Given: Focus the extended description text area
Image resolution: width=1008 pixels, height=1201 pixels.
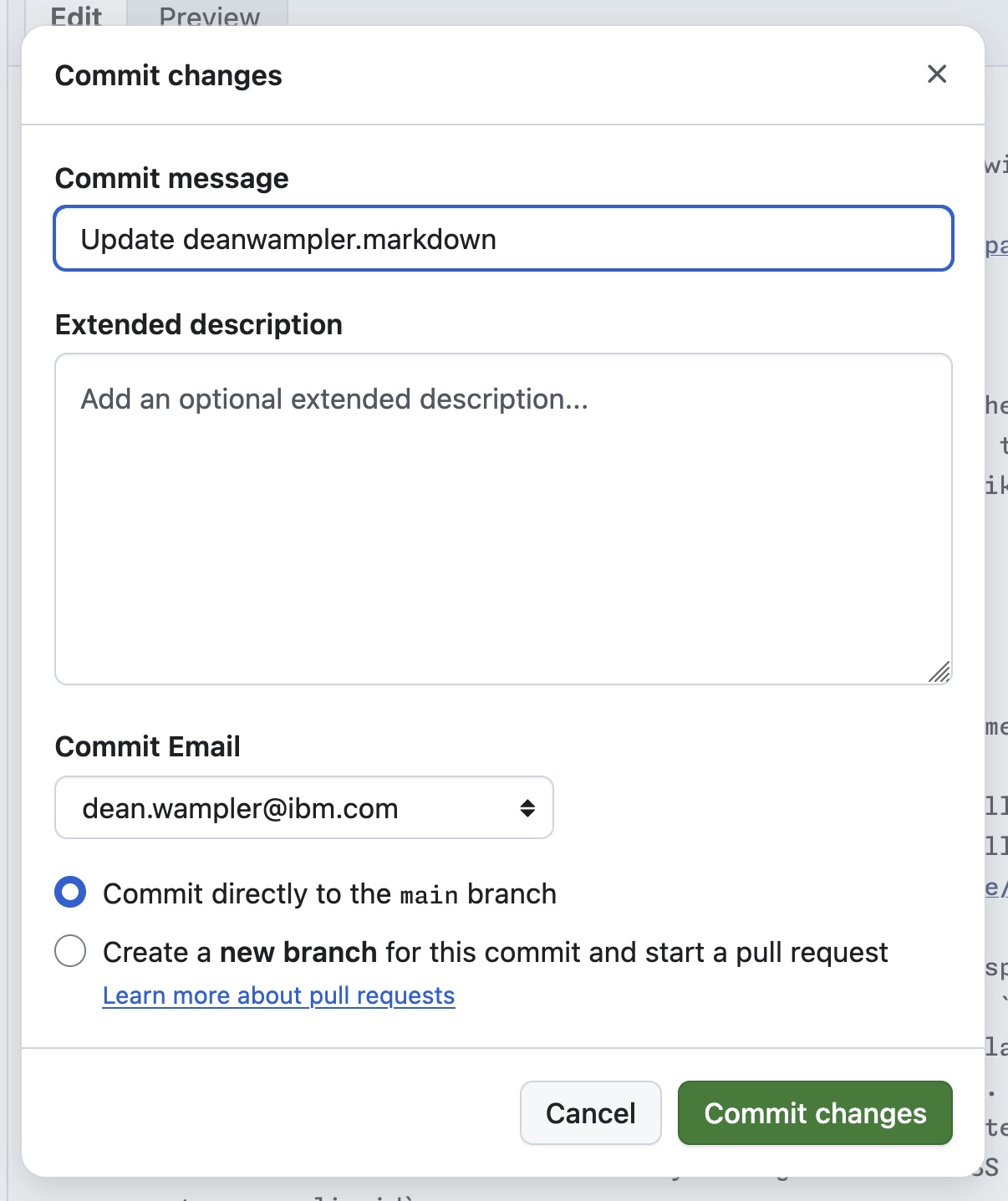Looking at the screenshot, I should 504,519.
